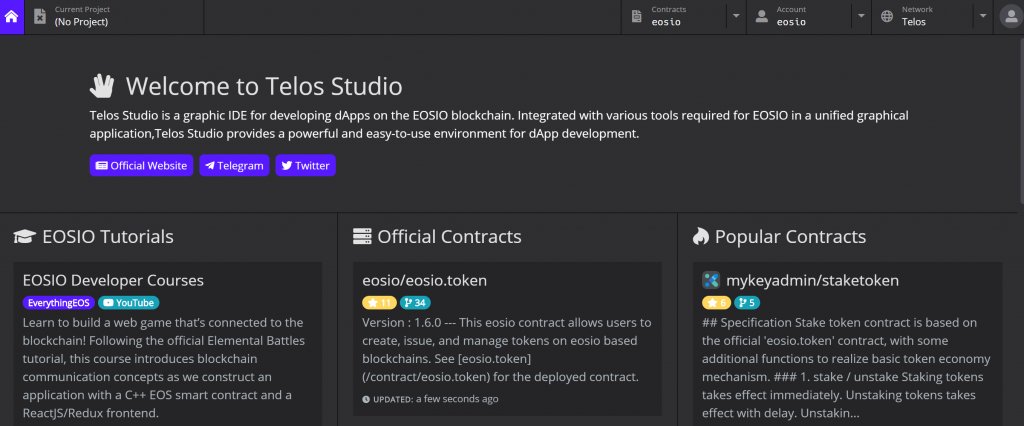Click the Popular Contracts heading
Screen dimensions: 1024x426
790,237
